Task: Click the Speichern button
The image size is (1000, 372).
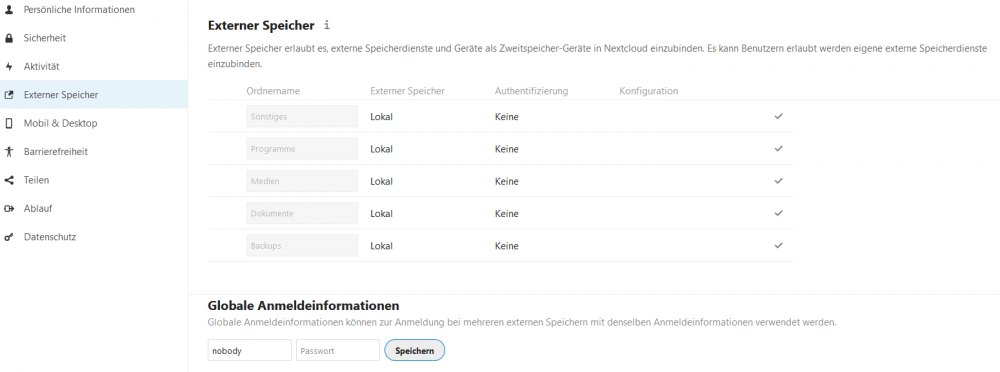Action: click(x=415, y=350)
